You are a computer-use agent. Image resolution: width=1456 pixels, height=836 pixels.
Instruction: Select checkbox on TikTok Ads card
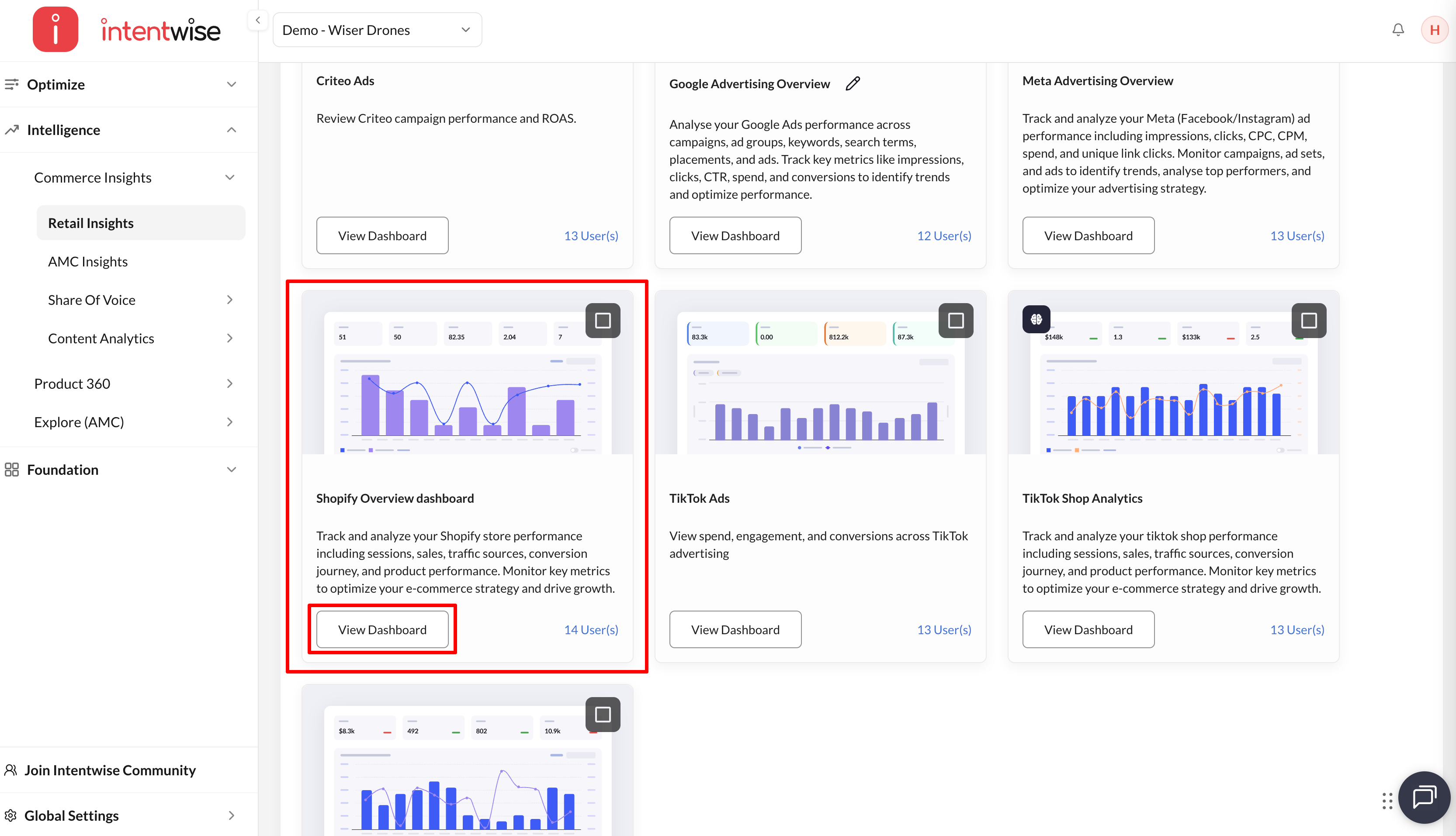(956, 321)
